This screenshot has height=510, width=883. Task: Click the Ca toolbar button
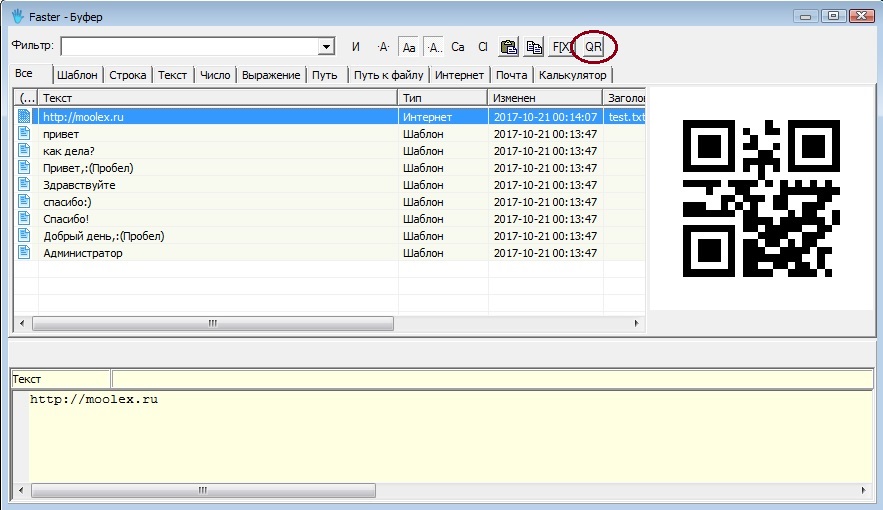click(x=458, y=47)
